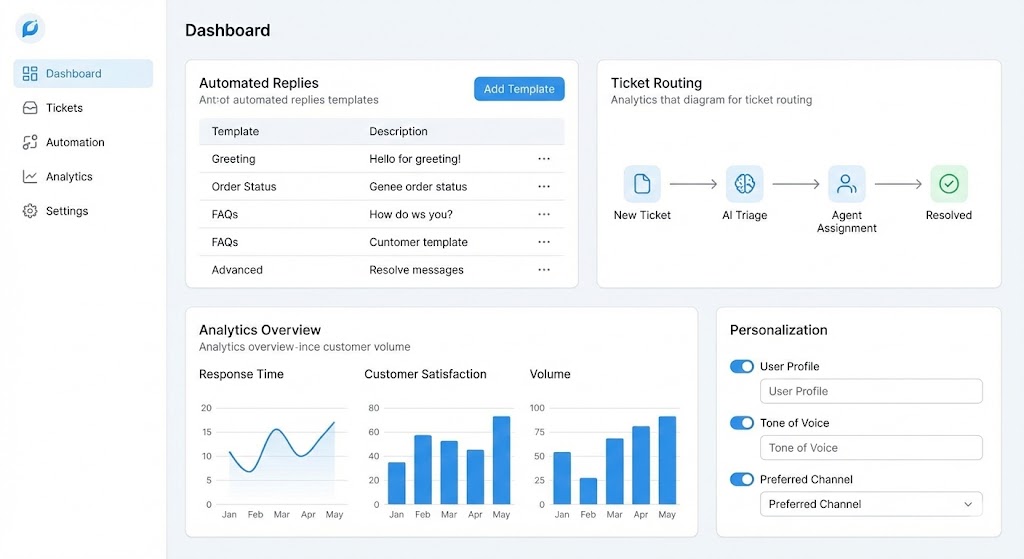Click the Template column header
1024x559 pixels.
tap(235, 131)
